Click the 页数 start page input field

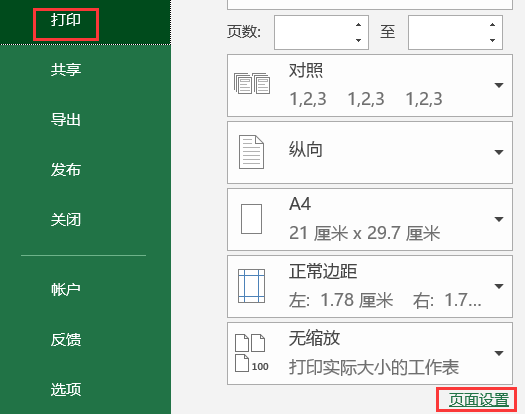pyautogui.click(x=314, y=32)
